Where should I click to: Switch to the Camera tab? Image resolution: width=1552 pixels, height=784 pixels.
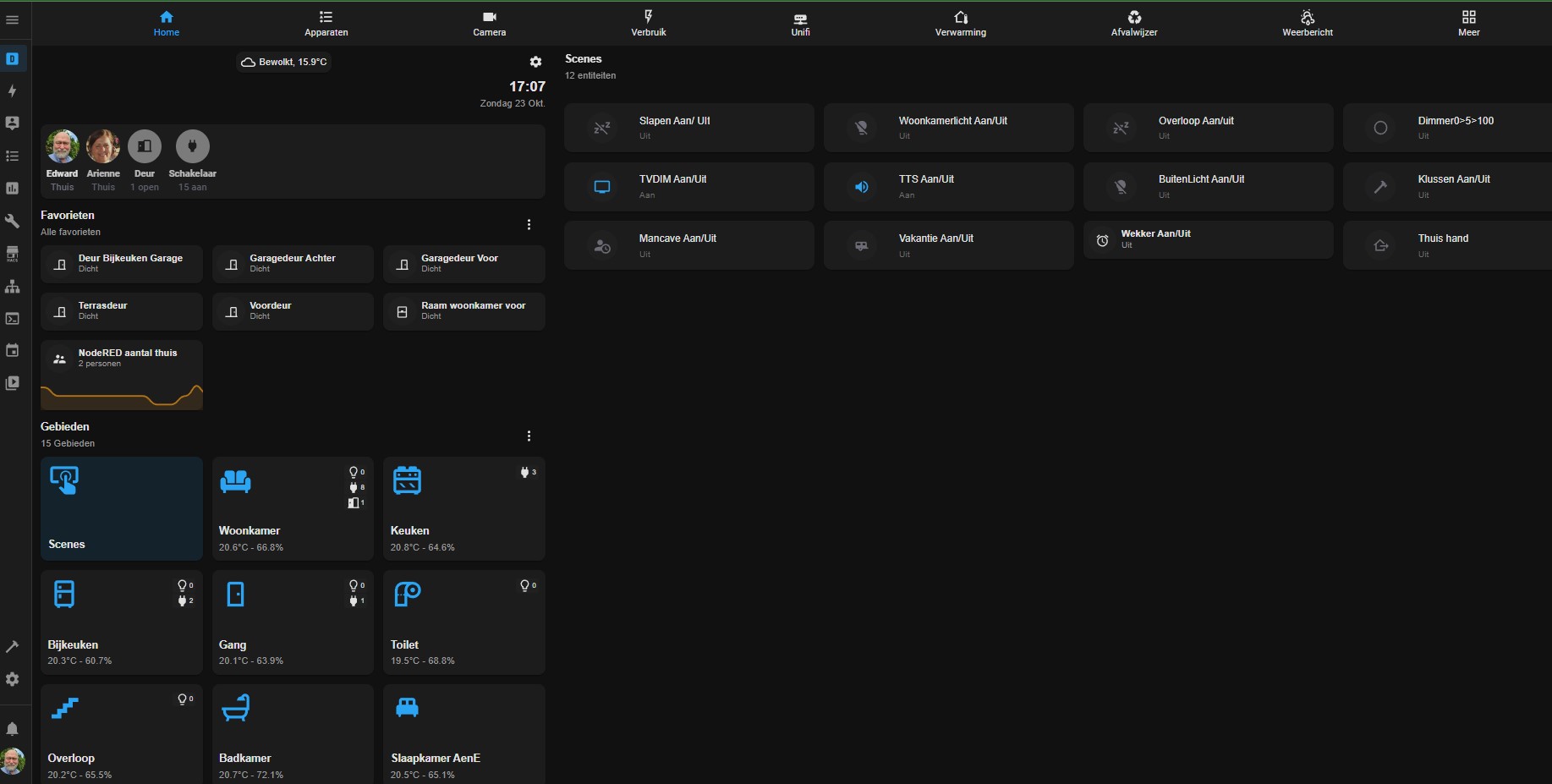489,23
